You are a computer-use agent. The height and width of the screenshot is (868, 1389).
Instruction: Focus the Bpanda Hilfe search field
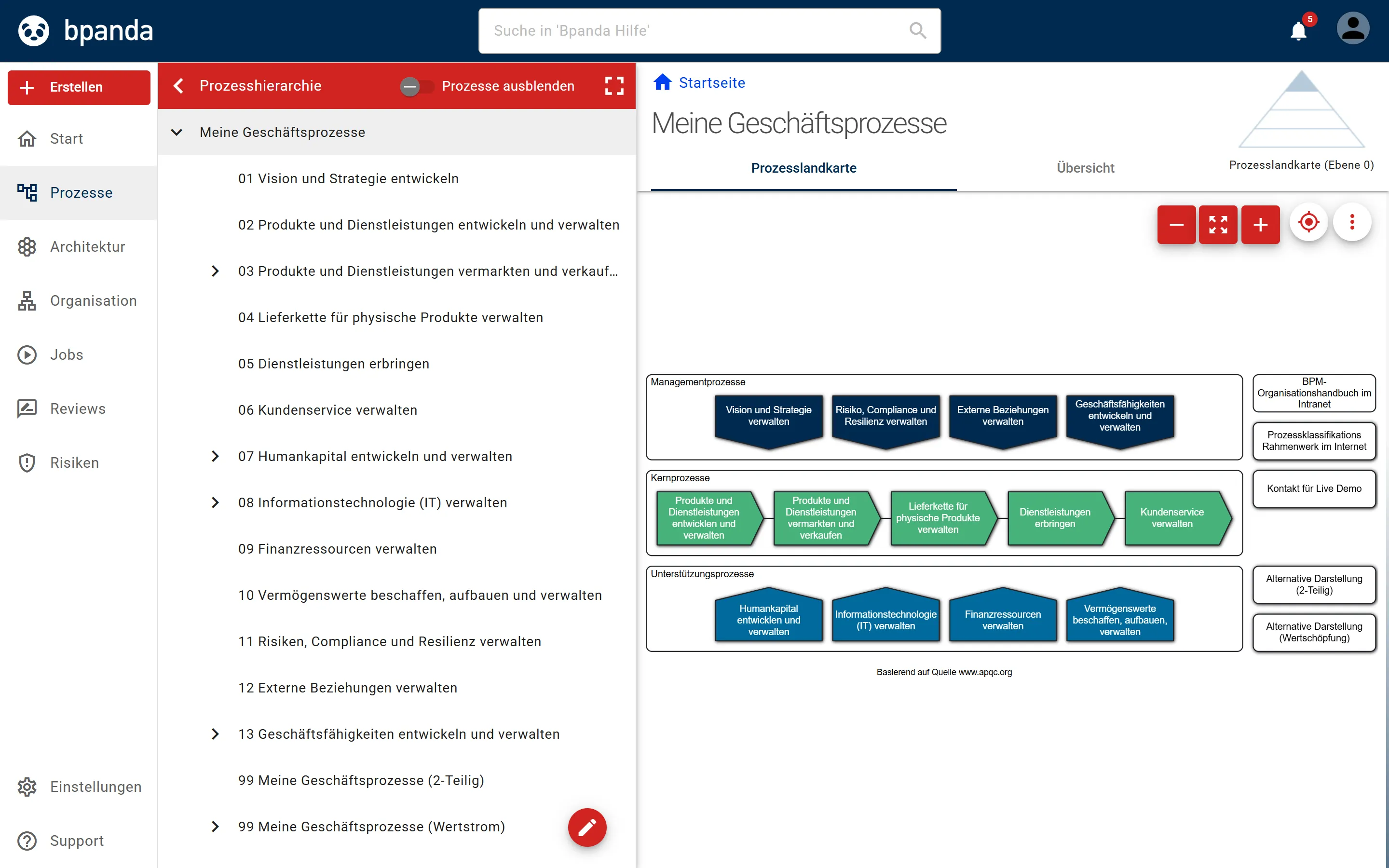tap(709, 31)
